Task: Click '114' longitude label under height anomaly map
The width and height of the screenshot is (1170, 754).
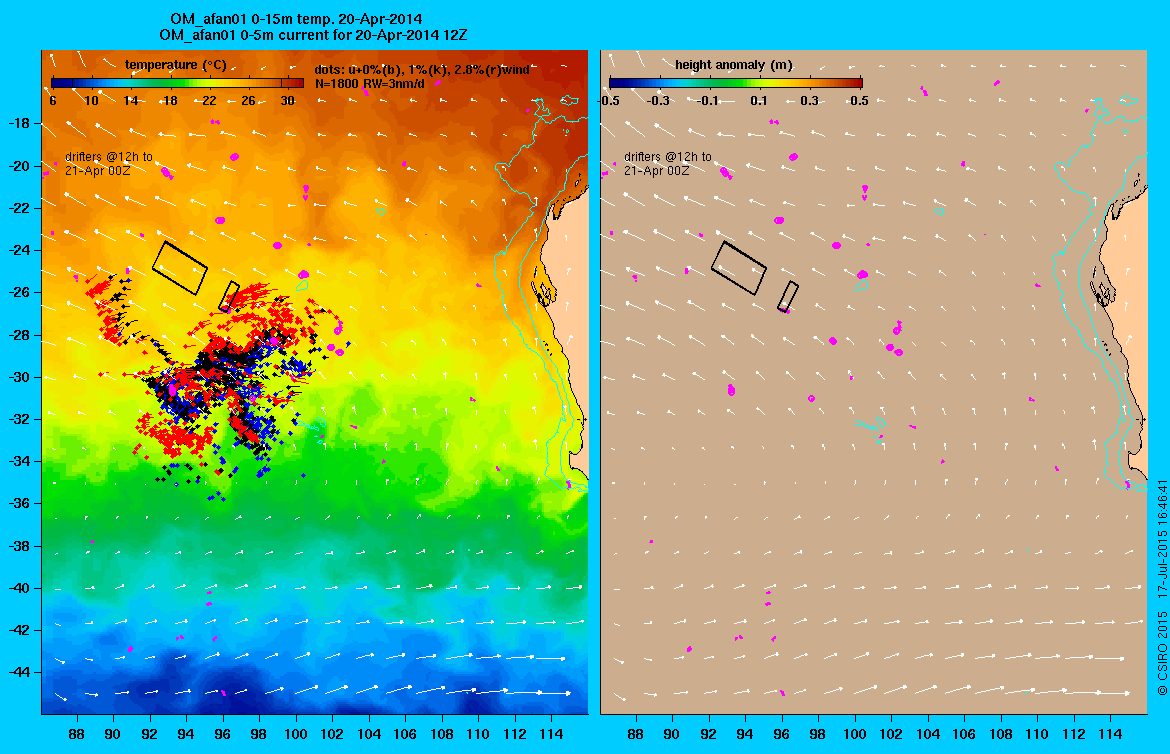Action: click(1110, 734)
